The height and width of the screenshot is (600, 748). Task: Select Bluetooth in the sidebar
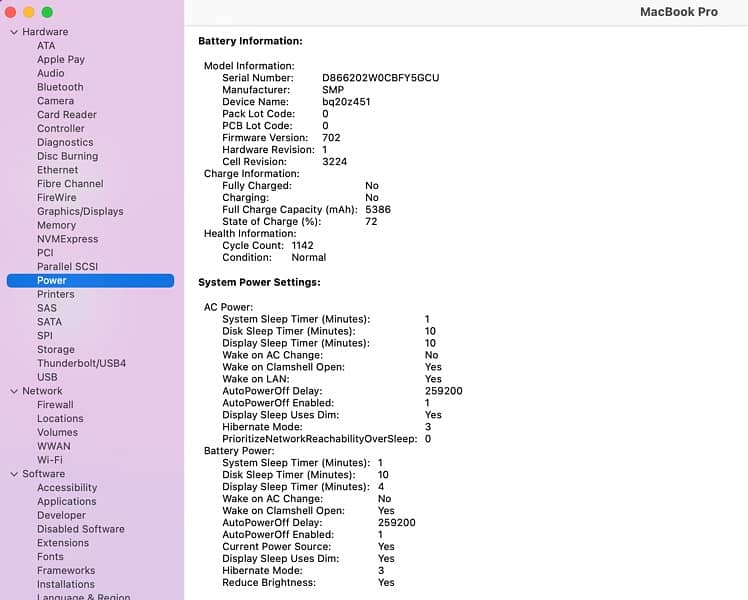click(60, 87)
